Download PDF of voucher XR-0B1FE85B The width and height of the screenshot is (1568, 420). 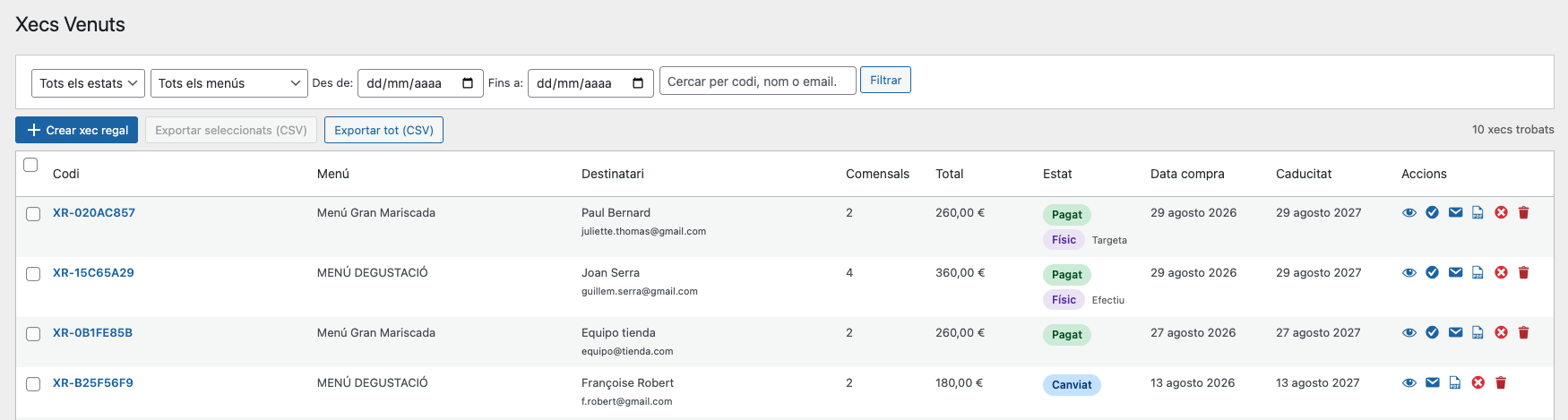(x=1478, y=332)
